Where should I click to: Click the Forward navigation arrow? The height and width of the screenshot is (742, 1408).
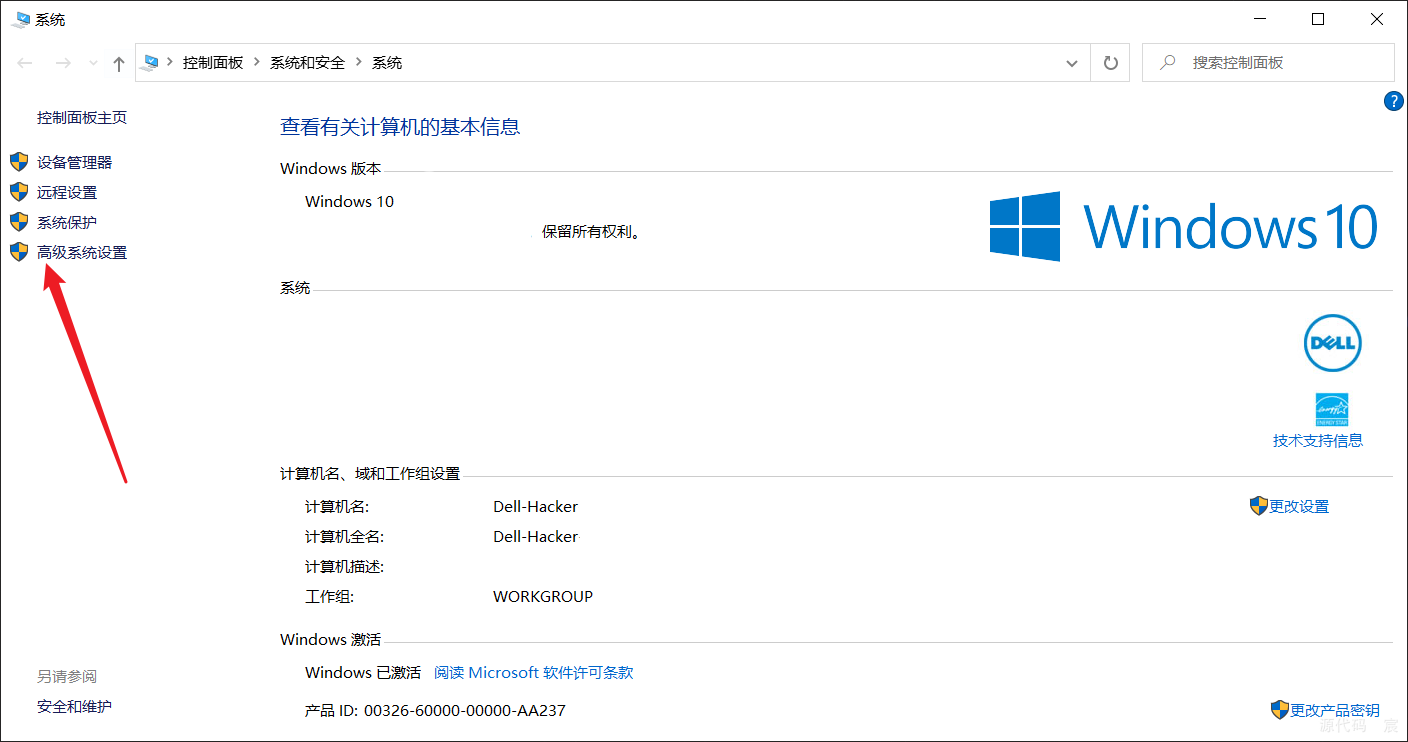pos(63,63)
